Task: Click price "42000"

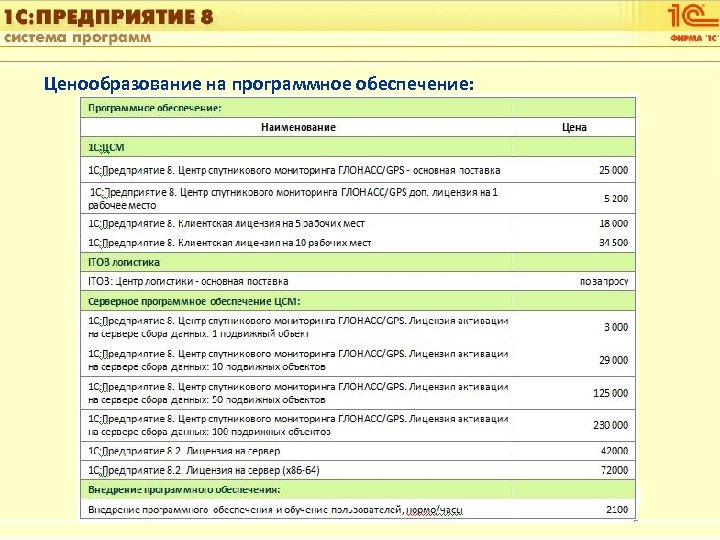Action: pos(614,451)
